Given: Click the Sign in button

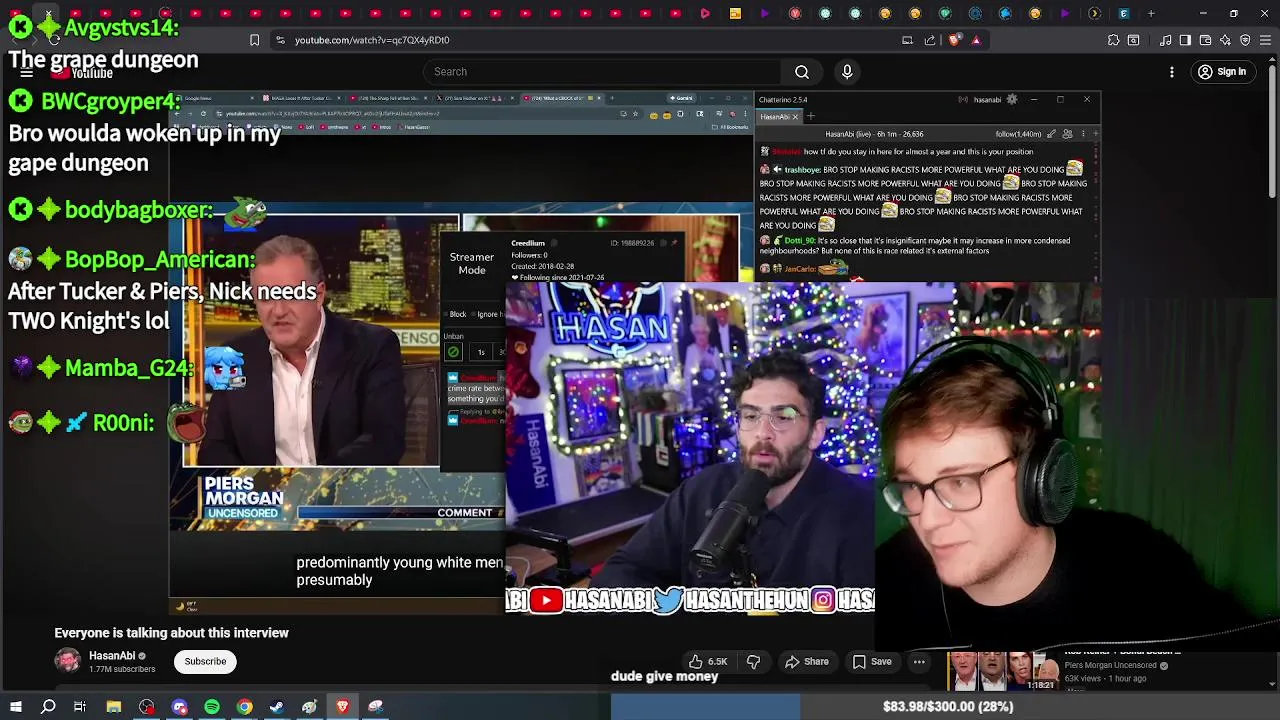Looking at the screenshot, I should pyautogui.click(x=1222, y=72).
